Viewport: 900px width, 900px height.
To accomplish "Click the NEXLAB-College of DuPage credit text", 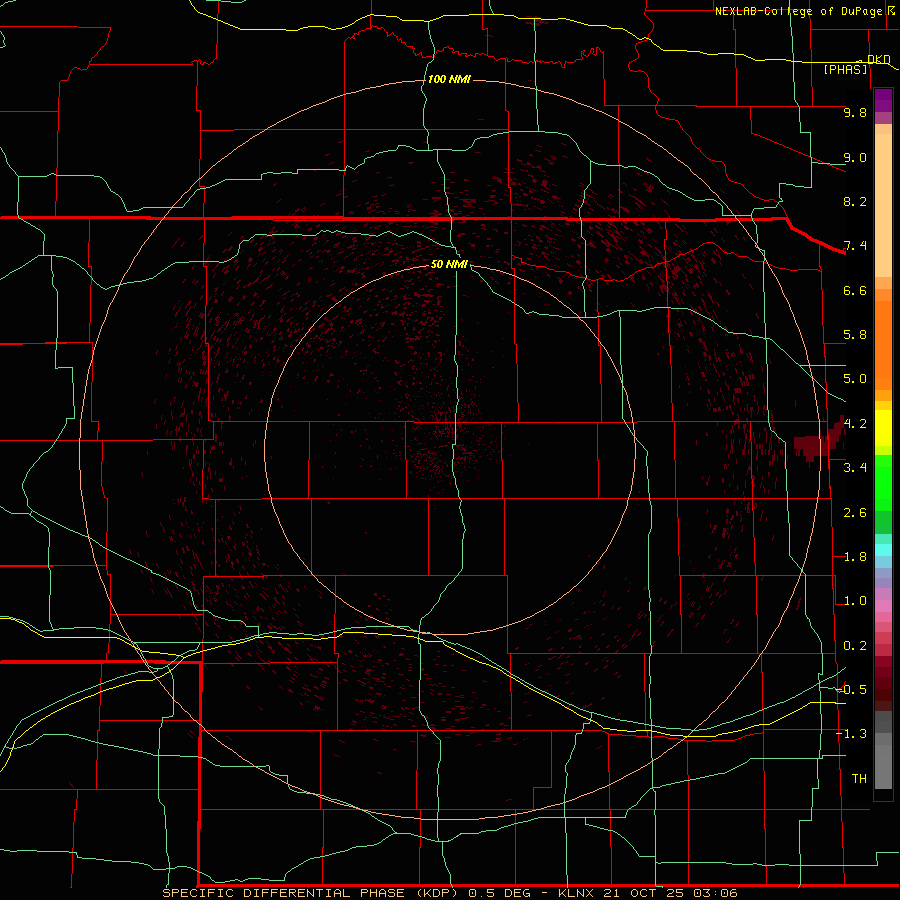I will pyautogui.click(x=804, y=11).
